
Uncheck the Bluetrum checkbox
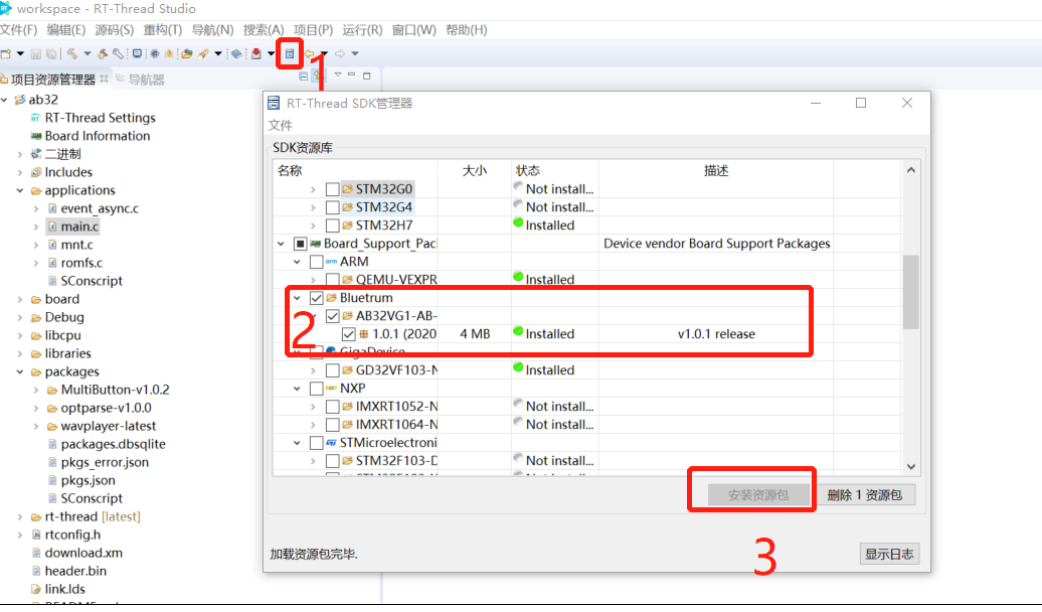click(x=316, y=298)
